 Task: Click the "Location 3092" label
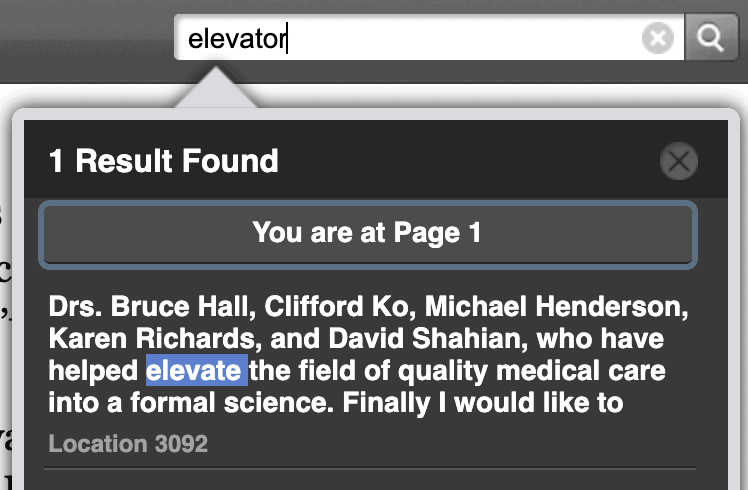click(128, 444)
